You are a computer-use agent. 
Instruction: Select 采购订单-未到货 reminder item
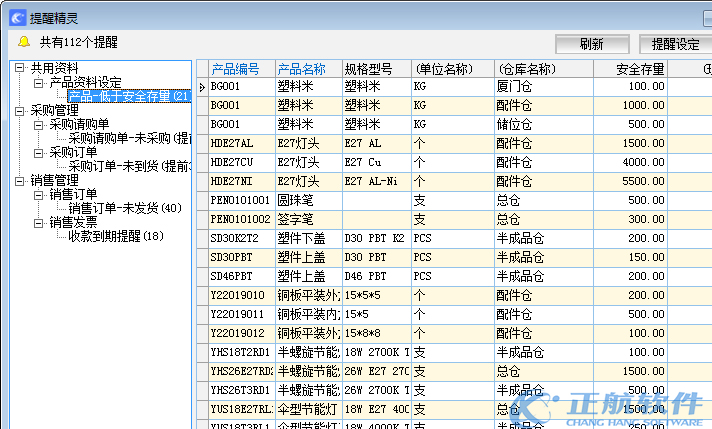[x=129, y=166]
